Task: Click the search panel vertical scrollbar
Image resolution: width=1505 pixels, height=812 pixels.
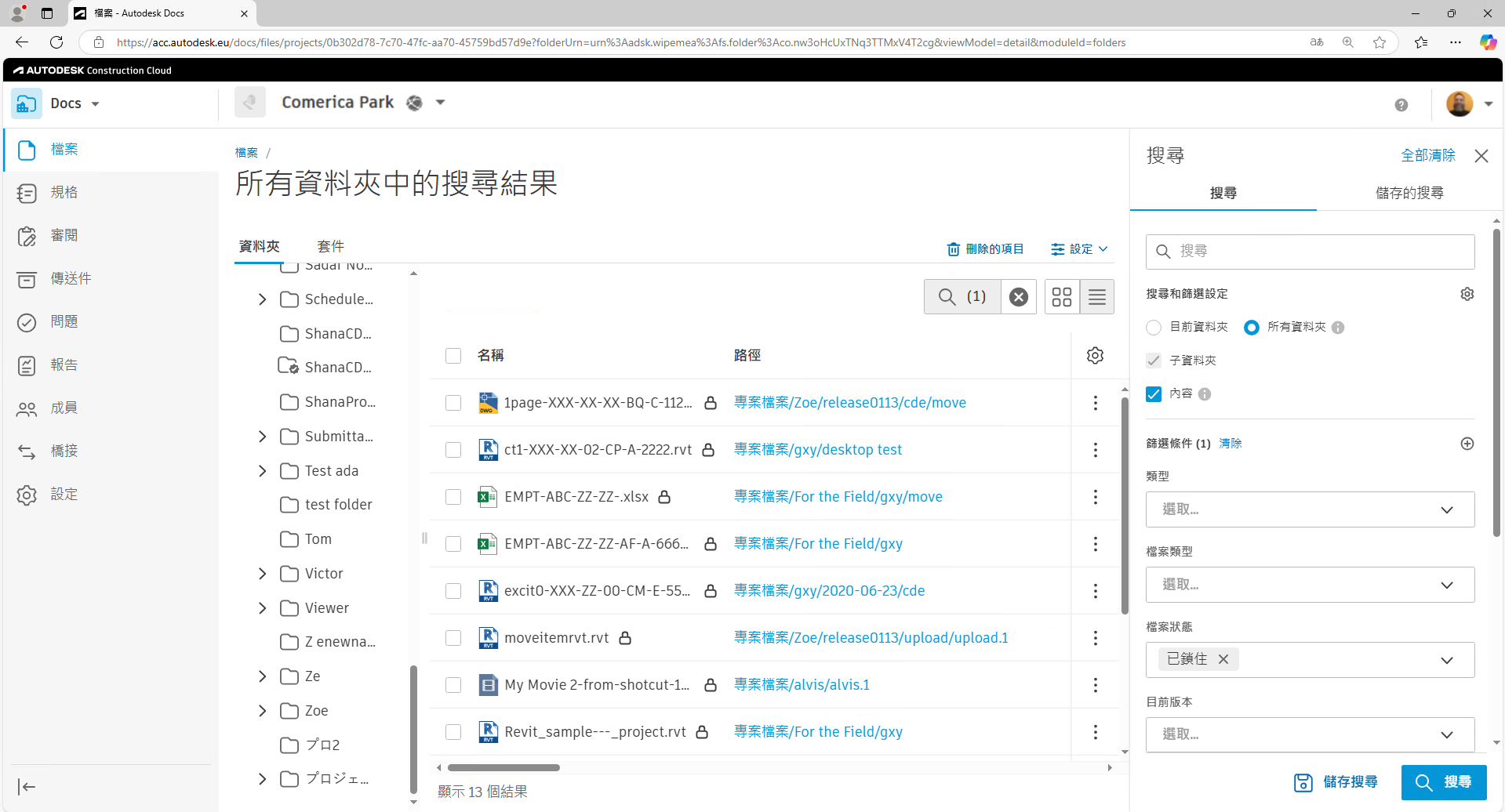Action: click(1497, 384)
